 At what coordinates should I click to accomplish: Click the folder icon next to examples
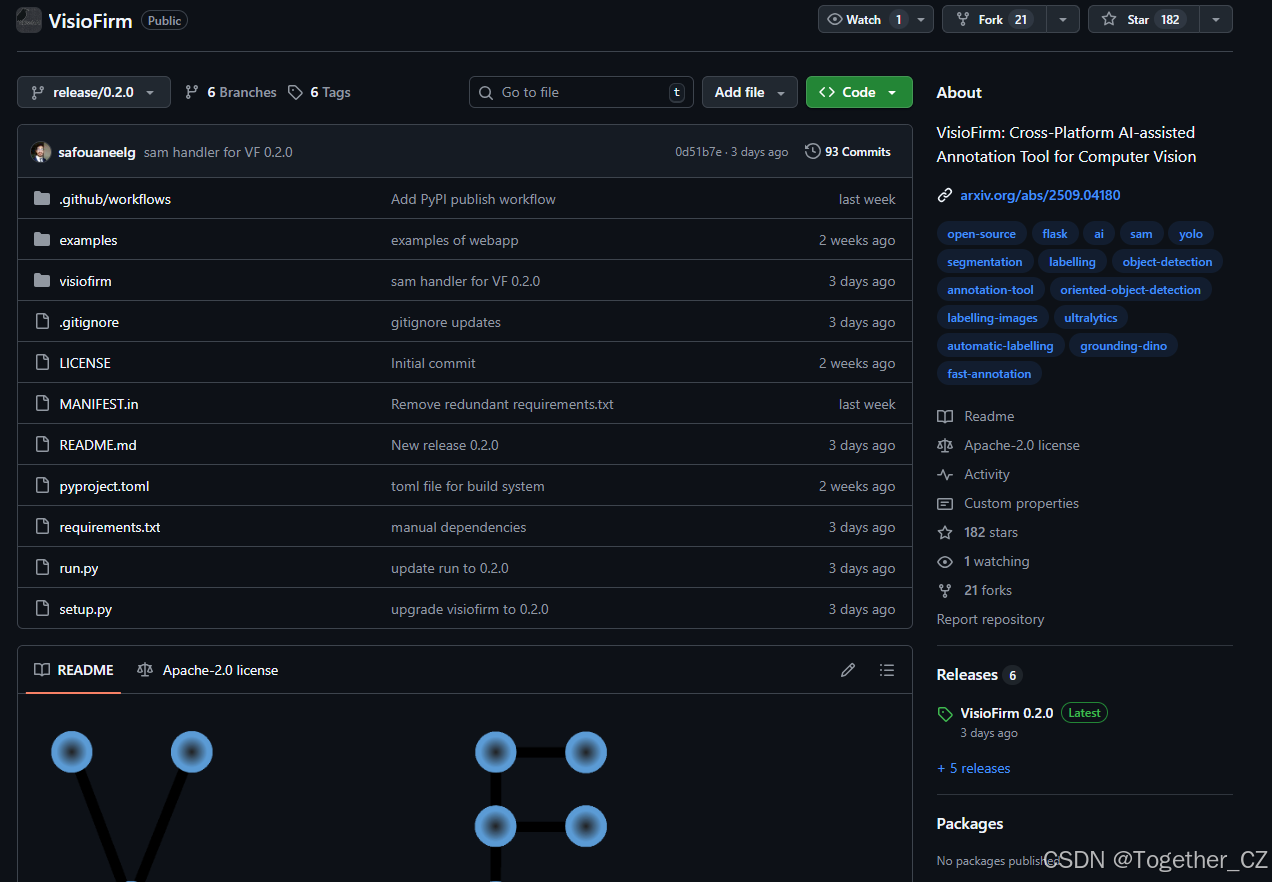[x=42, y=240]
